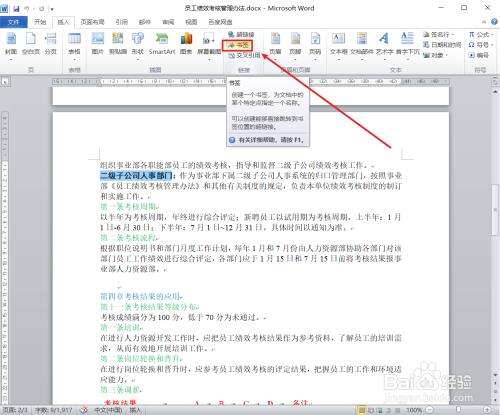Switch to the 百度网盘 tab
Viewport: 500px width, 415px height.
(x=220, y=22)
